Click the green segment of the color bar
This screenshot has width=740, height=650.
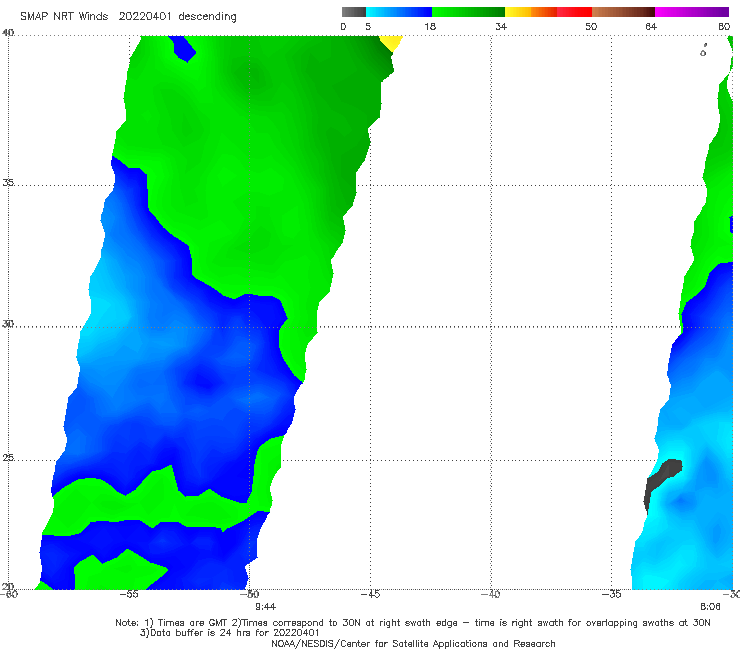point(468,12)
